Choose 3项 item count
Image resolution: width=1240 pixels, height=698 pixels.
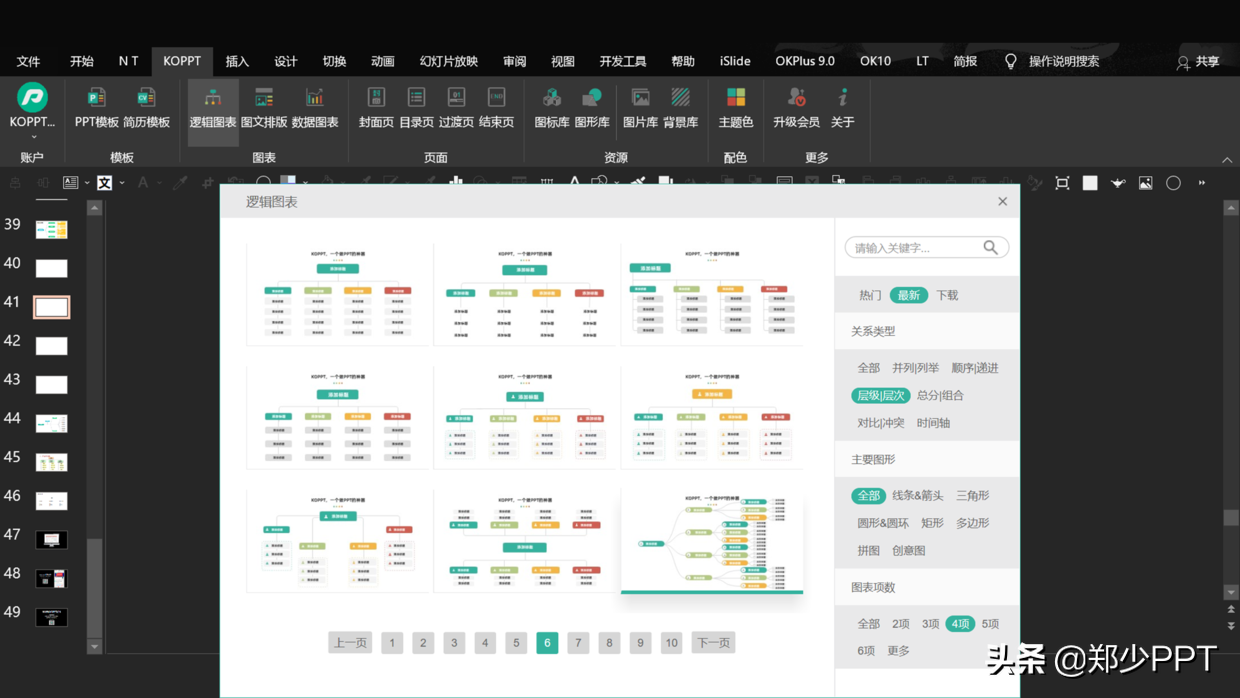click(x=930, y=624)
